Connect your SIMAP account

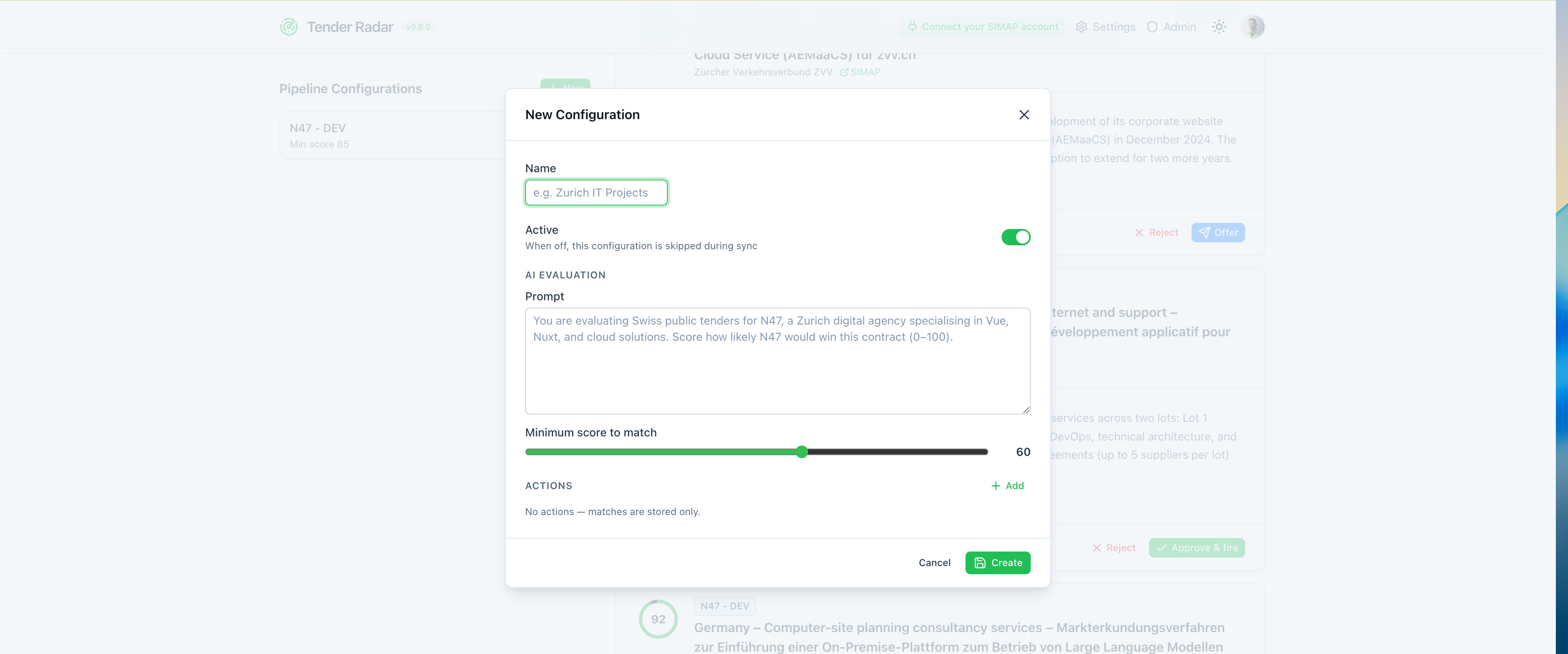pyautogui.click(x=983, y=27)
